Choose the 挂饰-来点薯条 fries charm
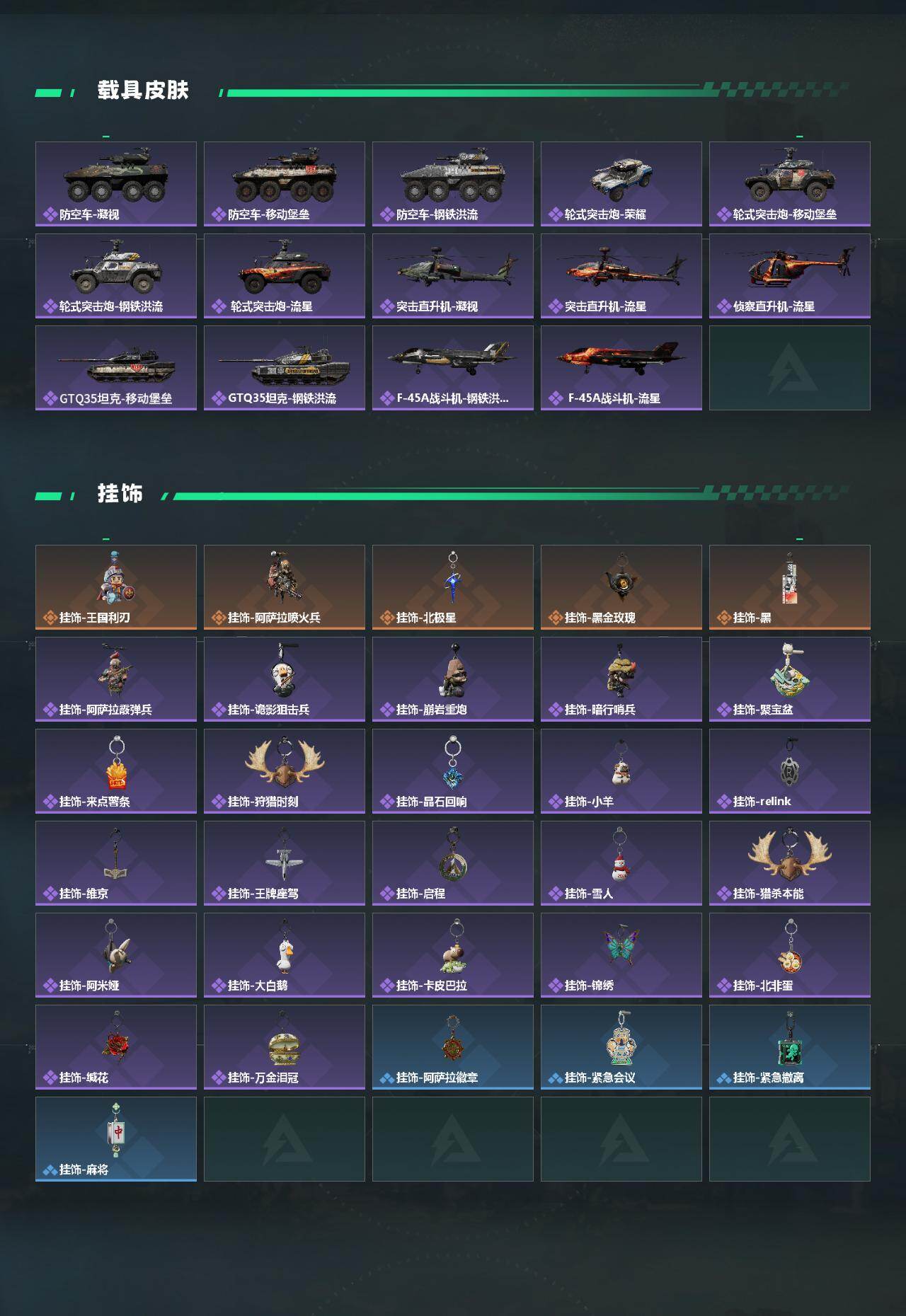The image size is (906, 1316). point(116,771)
